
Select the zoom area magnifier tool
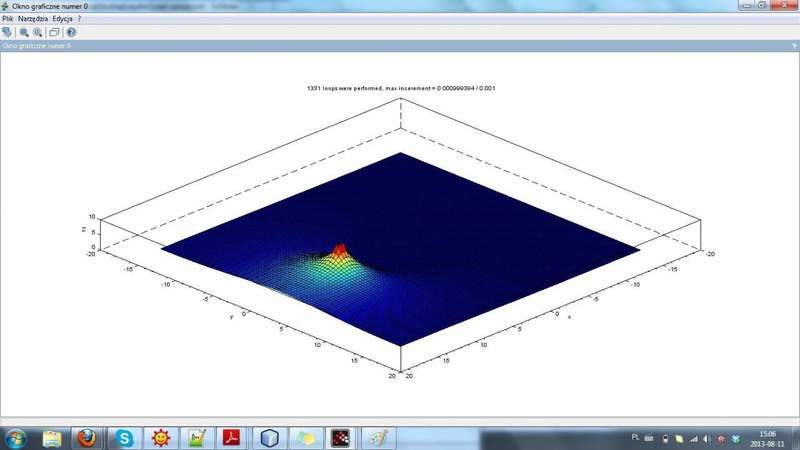point(24,32)
